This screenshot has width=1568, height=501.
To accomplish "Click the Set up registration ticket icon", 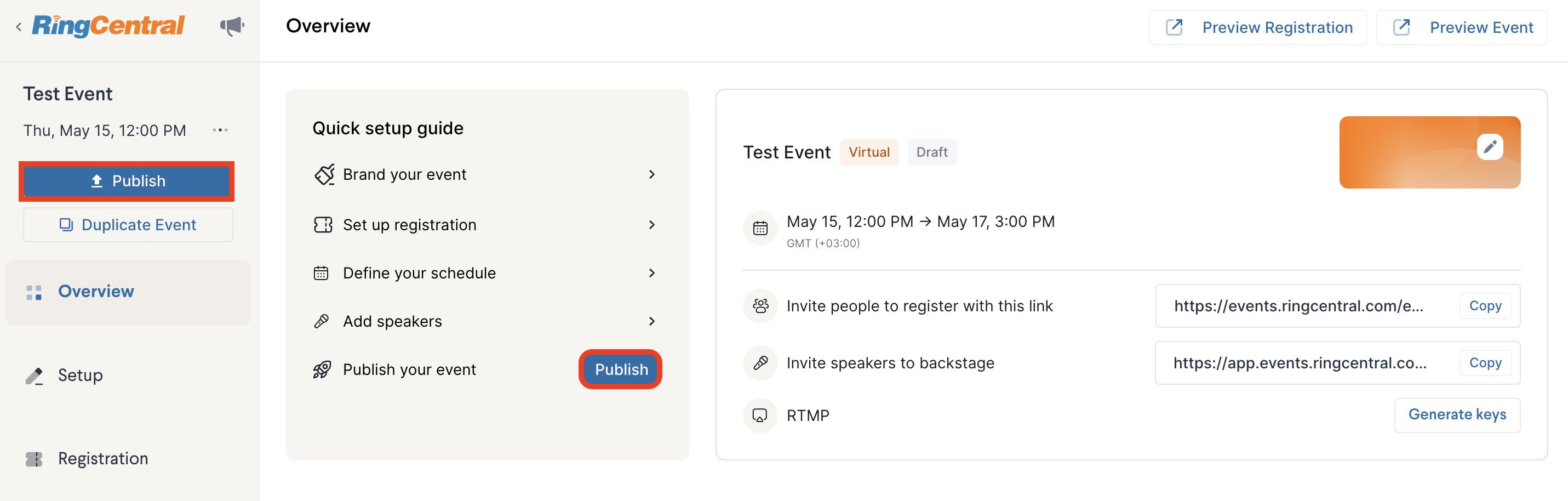I will coord(323,225).
